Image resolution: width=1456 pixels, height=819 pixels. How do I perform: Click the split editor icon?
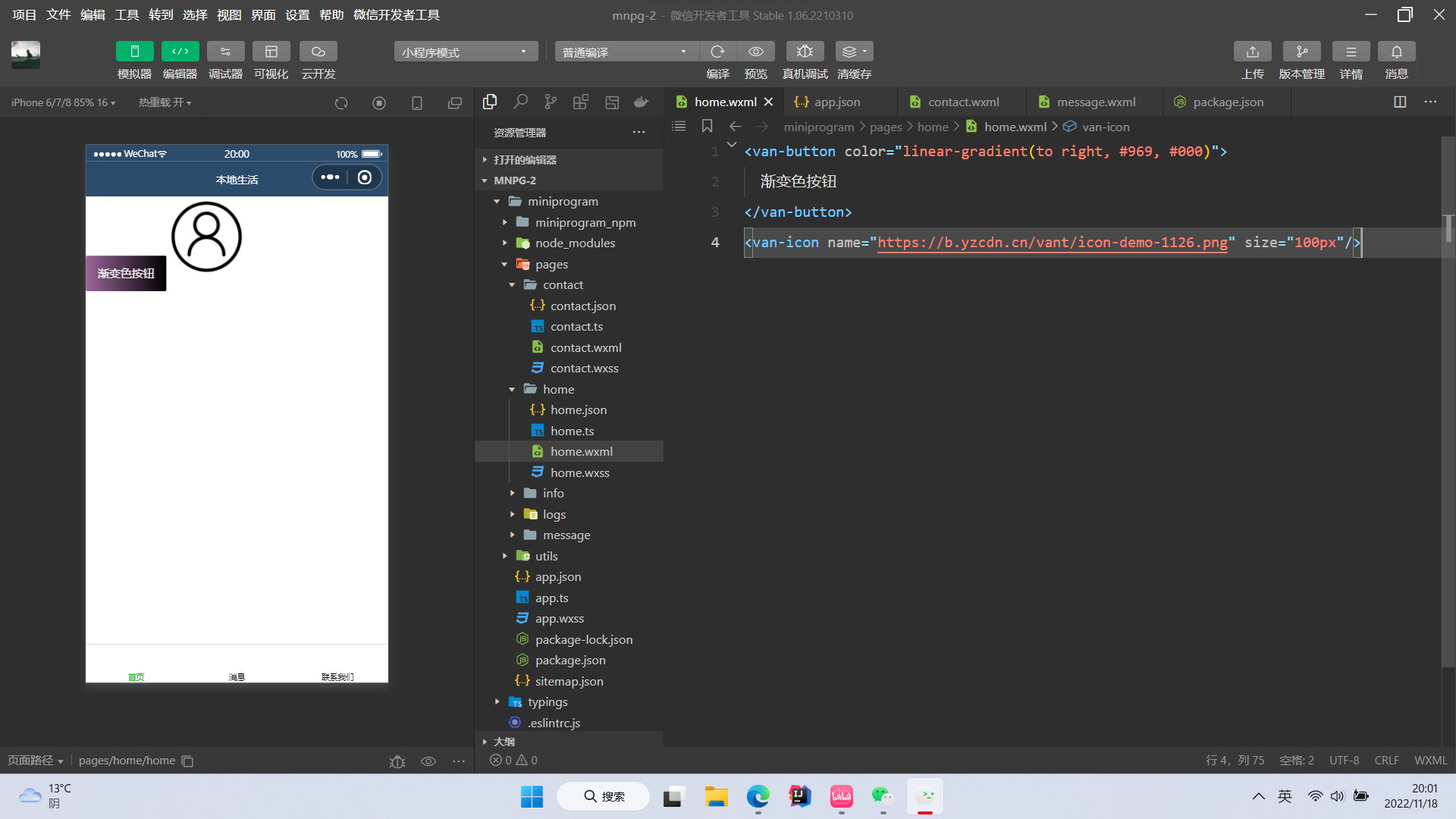pos(1400,102)
